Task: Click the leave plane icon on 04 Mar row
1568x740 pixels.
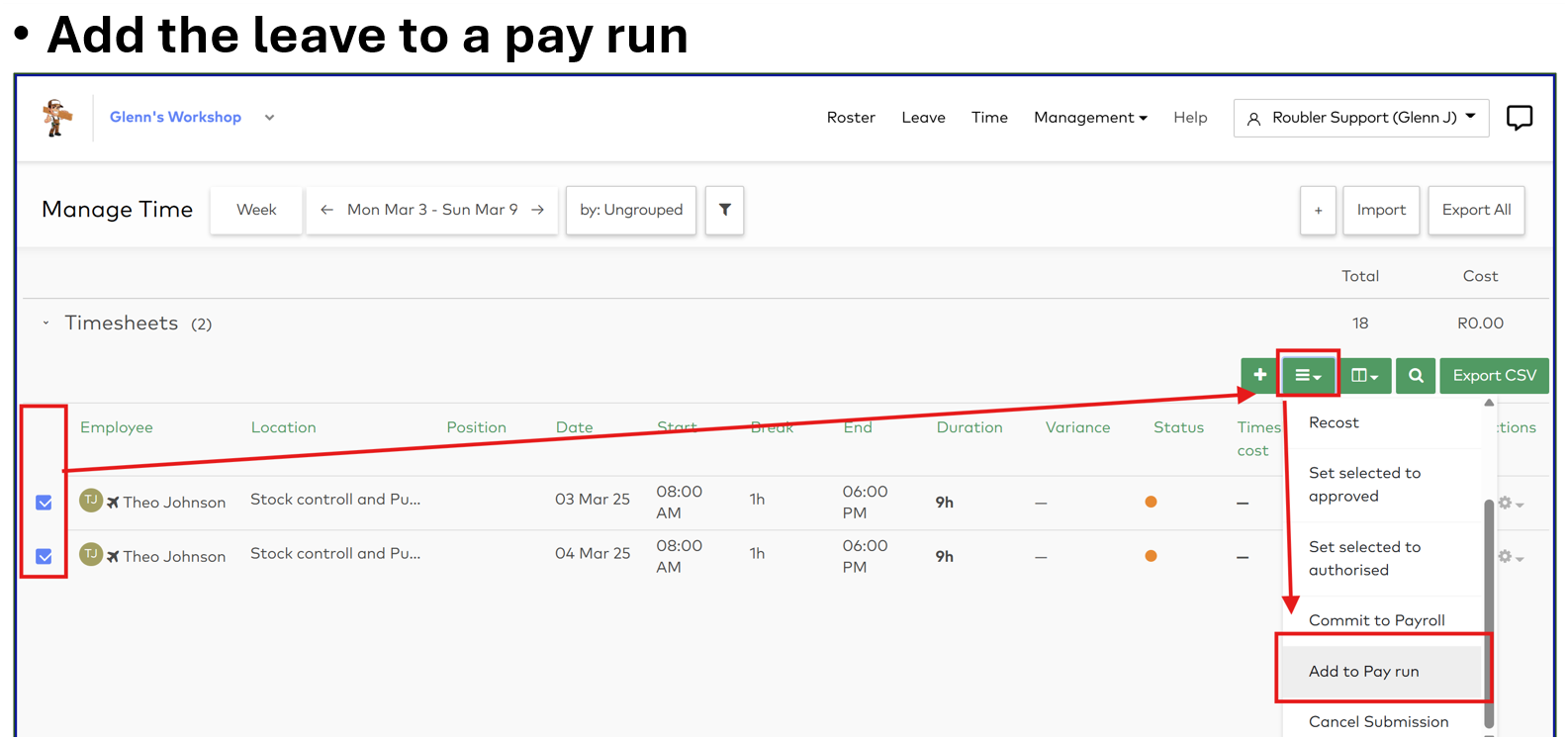Action: (x=113, y=557)
